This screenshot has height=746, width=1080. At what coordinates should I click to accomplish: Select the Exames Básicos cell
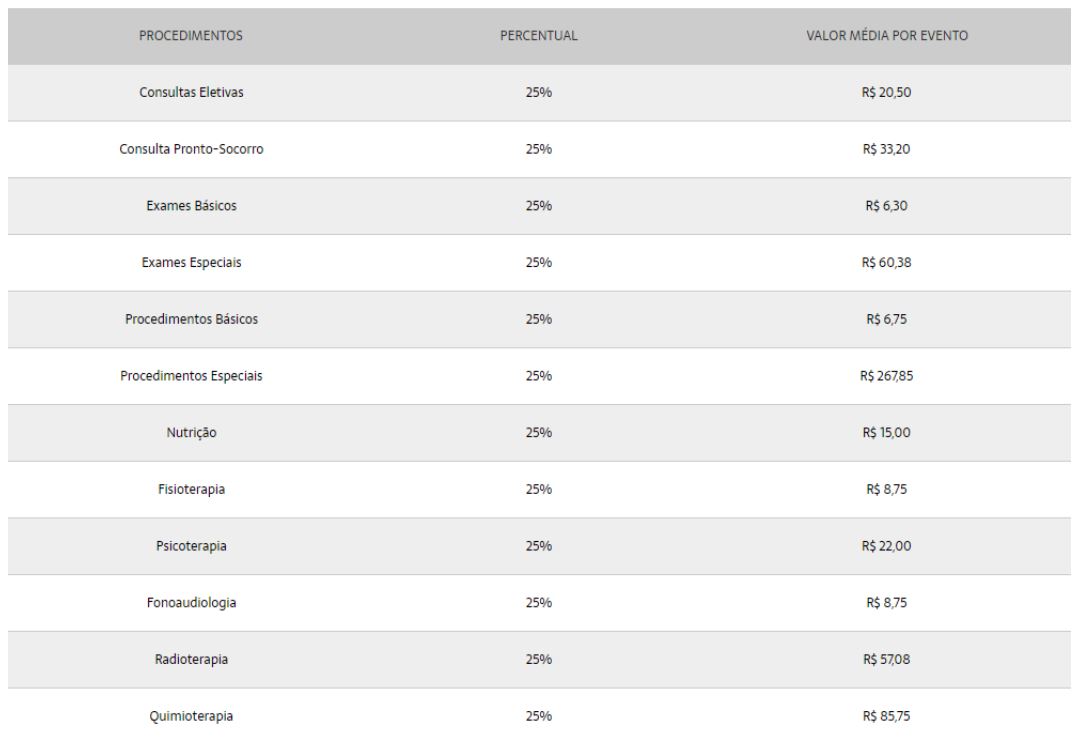tap(191, 206)
